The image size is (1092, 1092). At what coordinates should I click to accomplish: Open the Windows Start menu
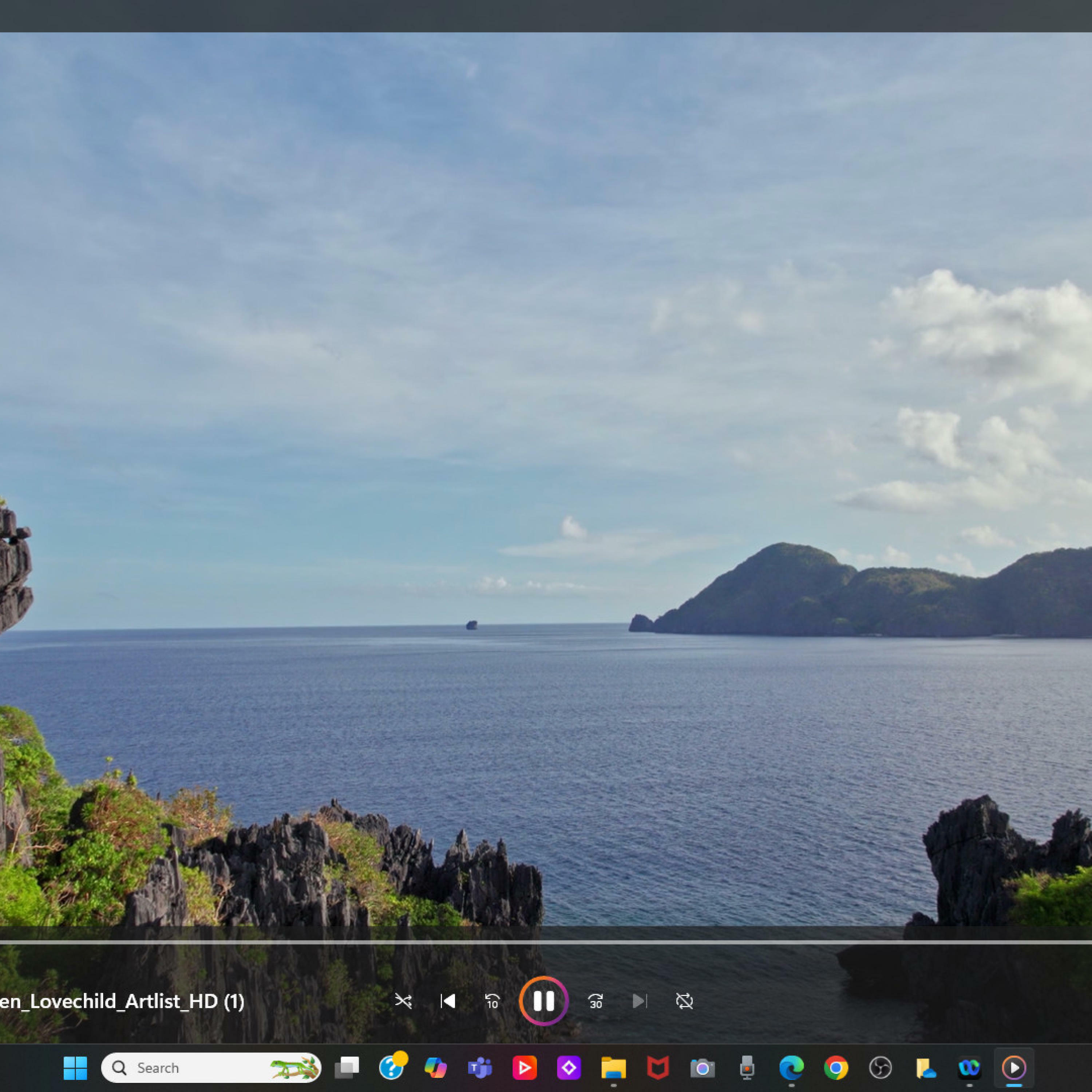tap(75, 1068)
